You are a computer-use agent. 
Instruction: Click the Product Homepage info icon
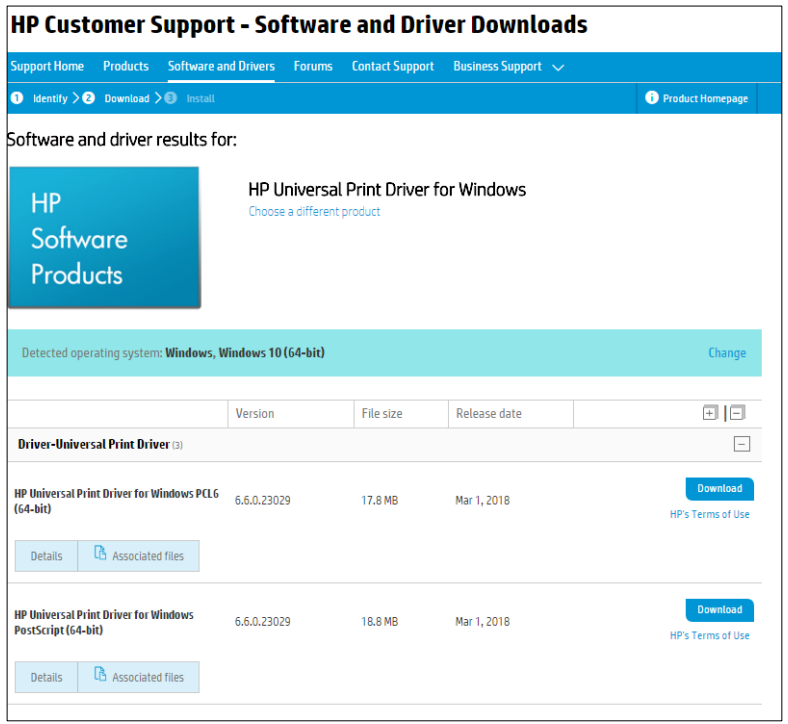pyautogui.click(x=652, y=97)
